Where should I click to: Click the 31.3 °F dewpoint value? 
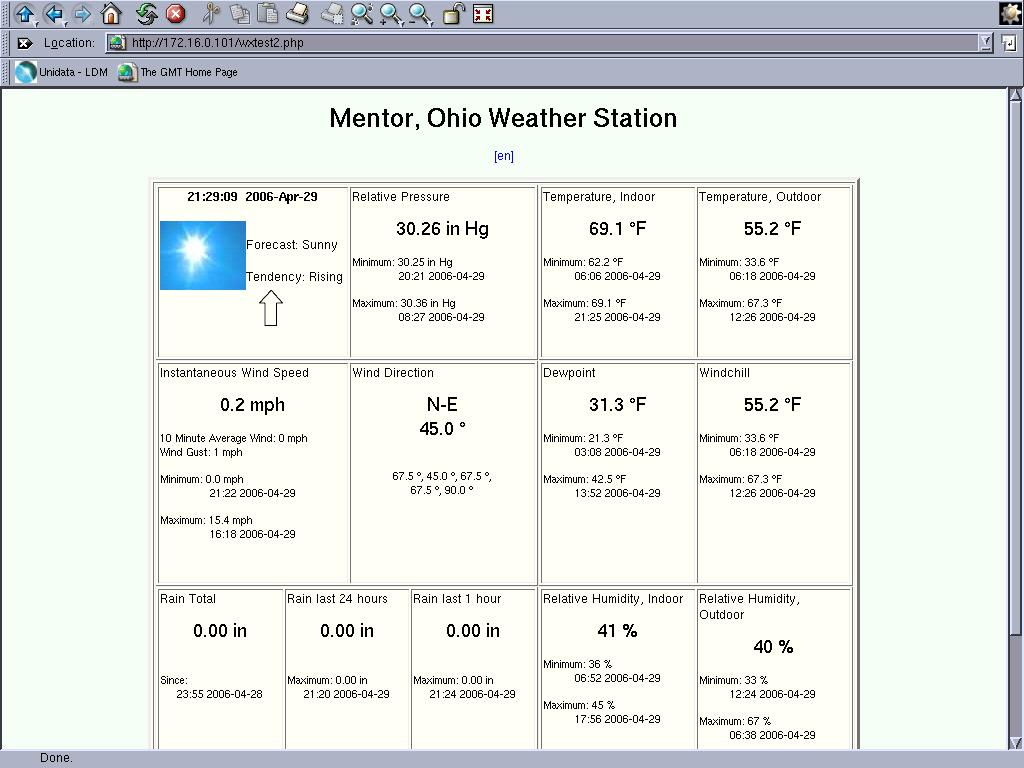tap(617, 405)
